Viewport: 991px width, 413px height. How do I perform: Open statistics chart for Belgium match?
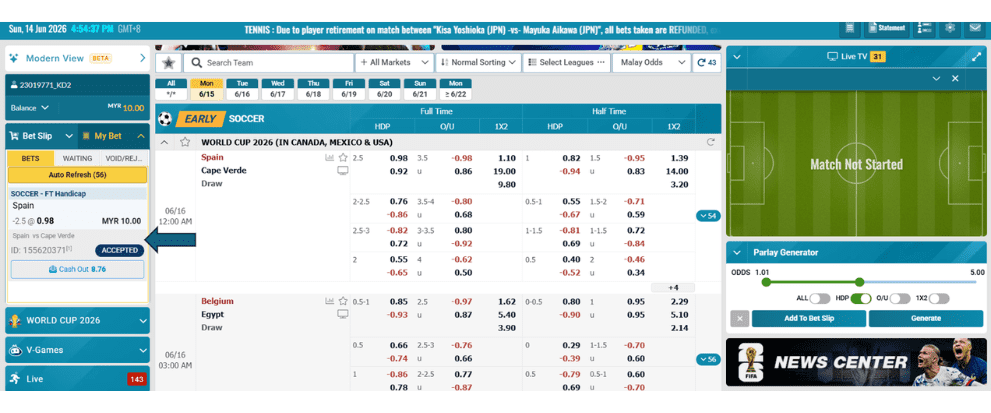coord(329,301)
